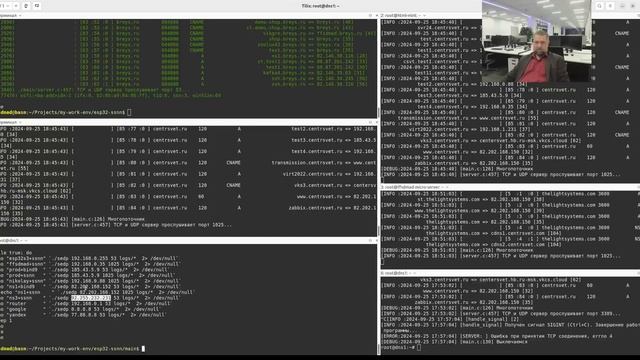Image resolution: width=640 pixels, height=360 pixels.
Task: Focus the root@dns1 prompt in pane 6
Action: (x=401, y=348)
